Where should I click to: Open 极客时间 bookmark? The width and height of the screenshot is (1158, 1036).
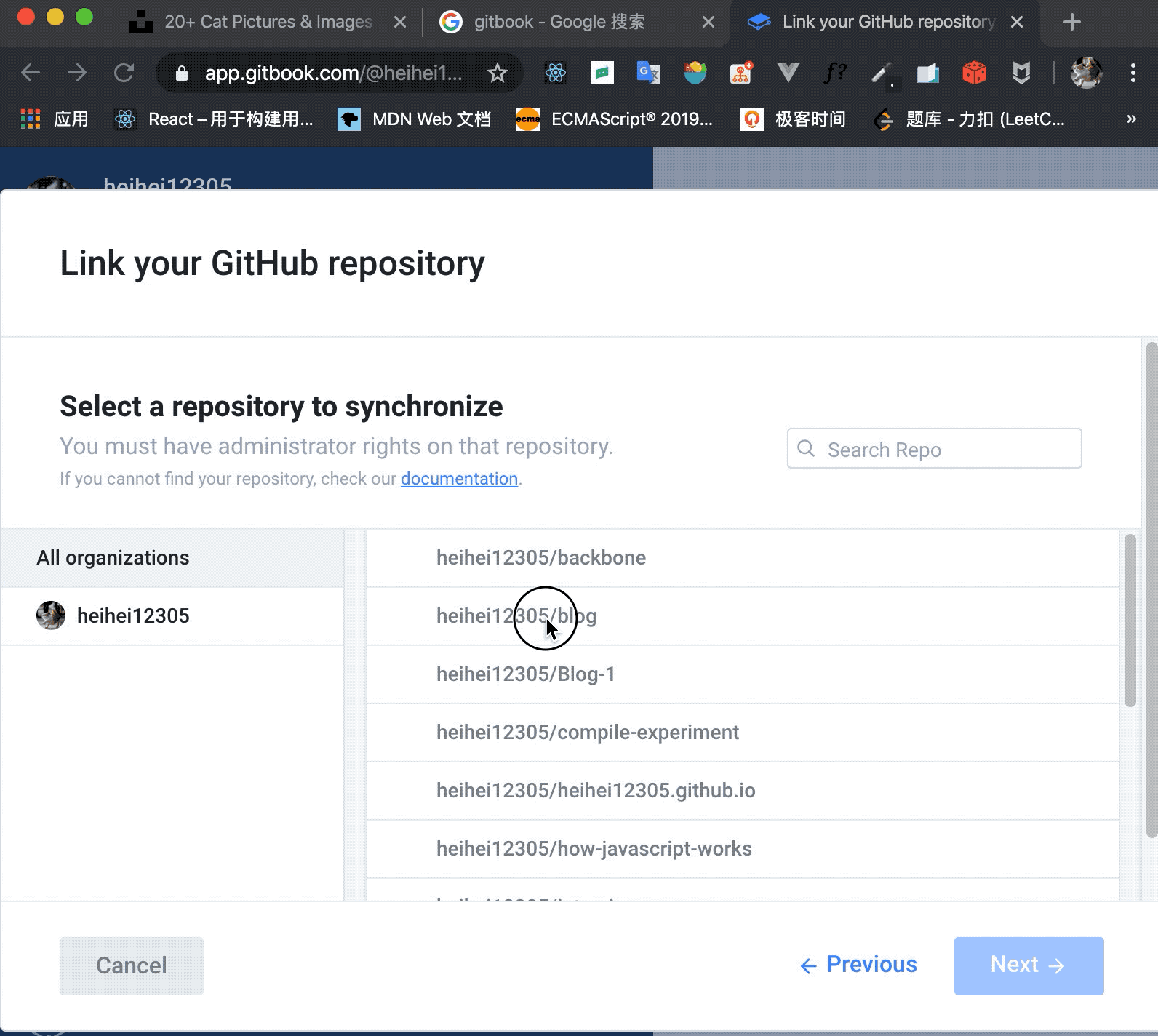(x=793, y=119)
